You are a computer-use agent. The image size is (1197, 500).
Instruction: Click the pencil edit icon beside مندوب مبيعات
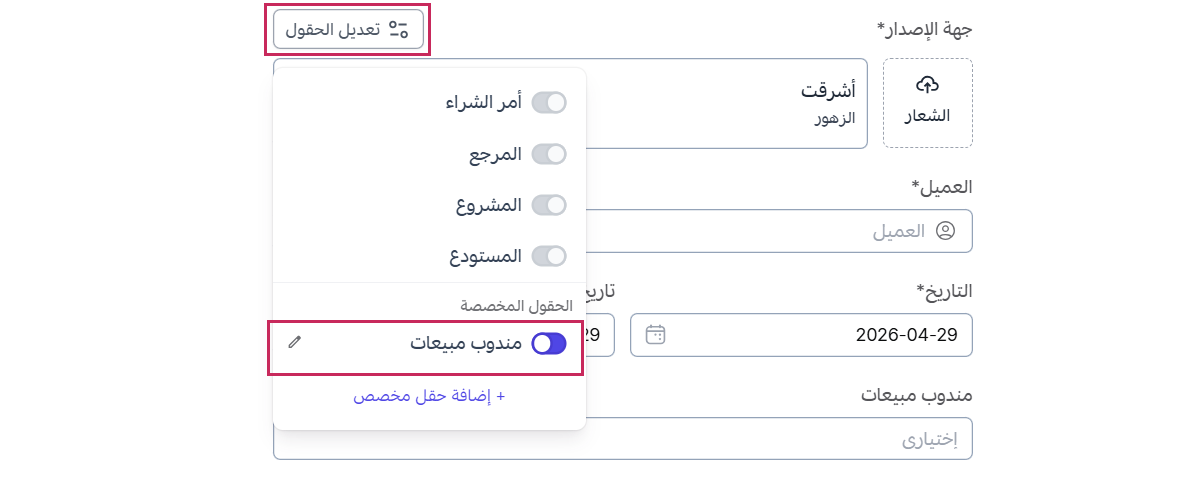294,343
